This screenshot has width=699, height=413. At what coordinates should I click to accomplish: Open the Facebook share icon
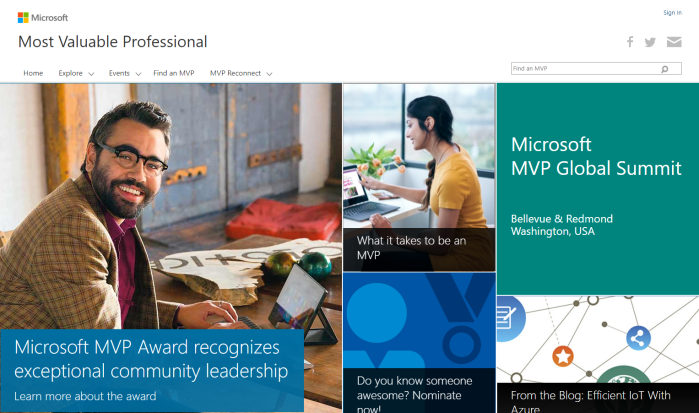pos(630,42)
